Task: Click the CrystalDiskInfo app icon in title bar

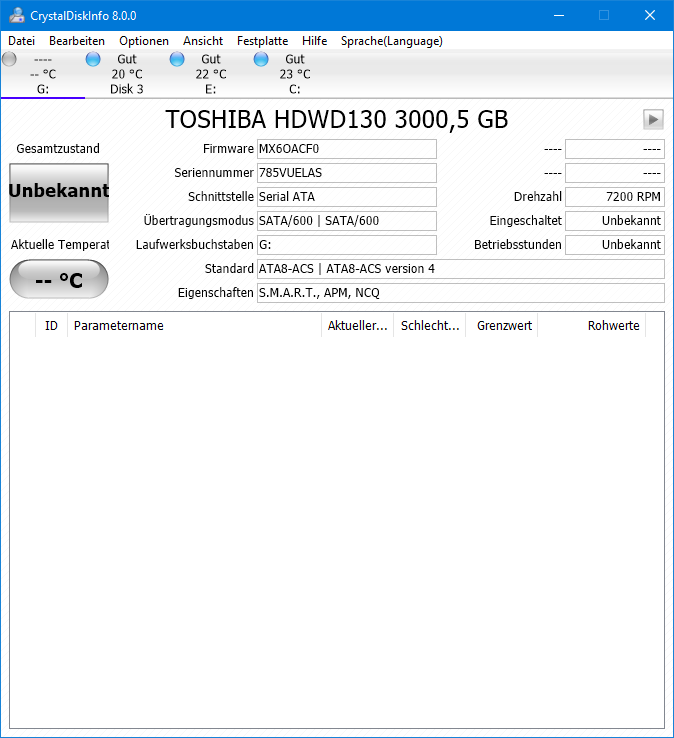Action: (17, 16)
